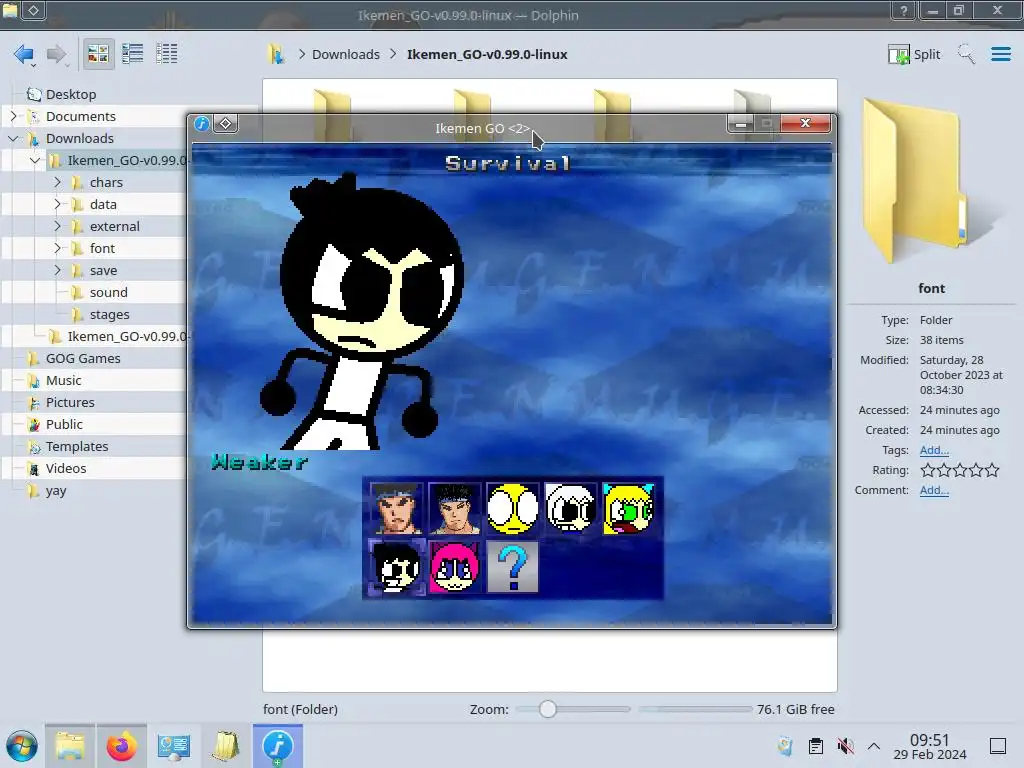This screenshot has height=768, width=1024.
Task: Expand the Documents folder in tree
Action: 13,116
